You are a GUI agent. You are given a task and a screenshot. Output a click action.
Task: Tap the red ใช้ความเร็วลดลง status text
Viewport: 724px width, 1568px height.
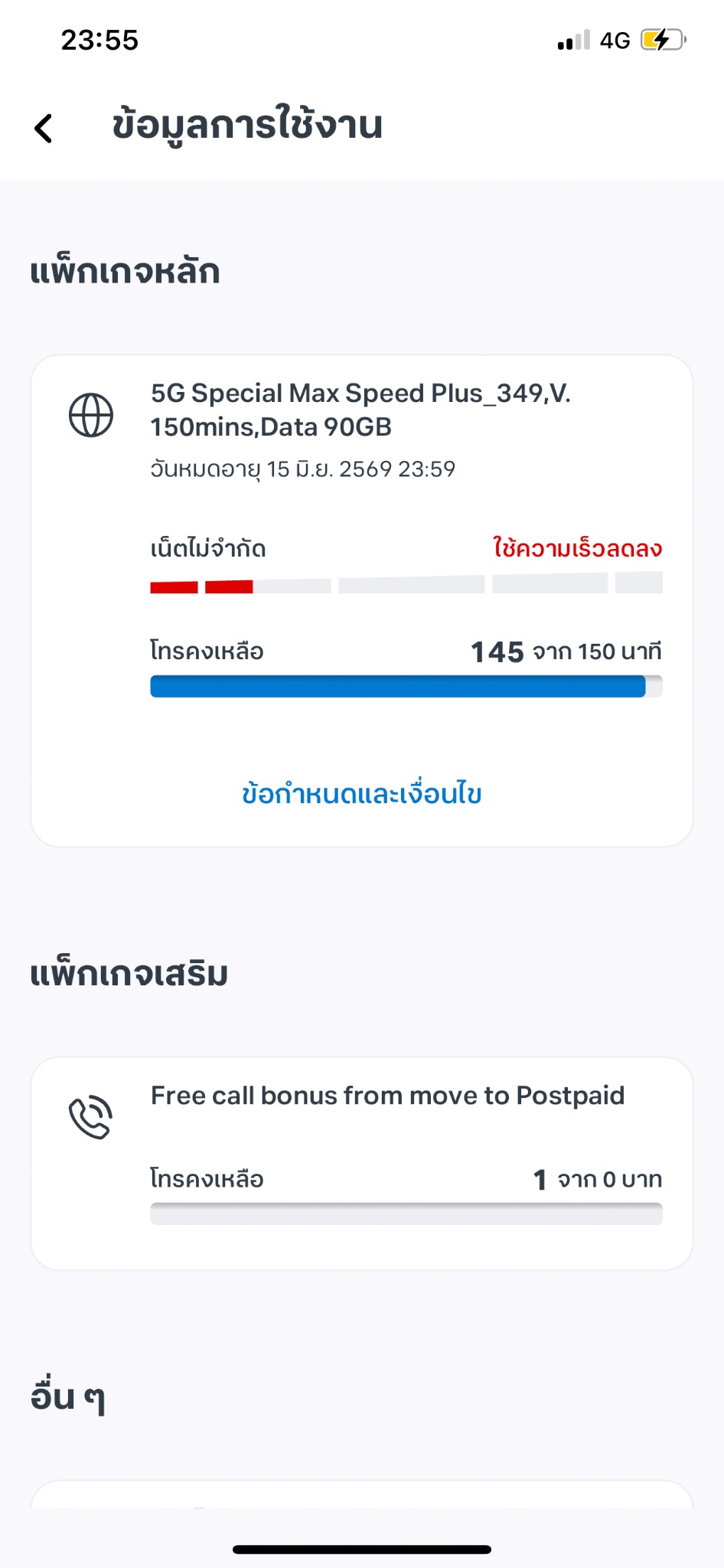pos(577,548)
